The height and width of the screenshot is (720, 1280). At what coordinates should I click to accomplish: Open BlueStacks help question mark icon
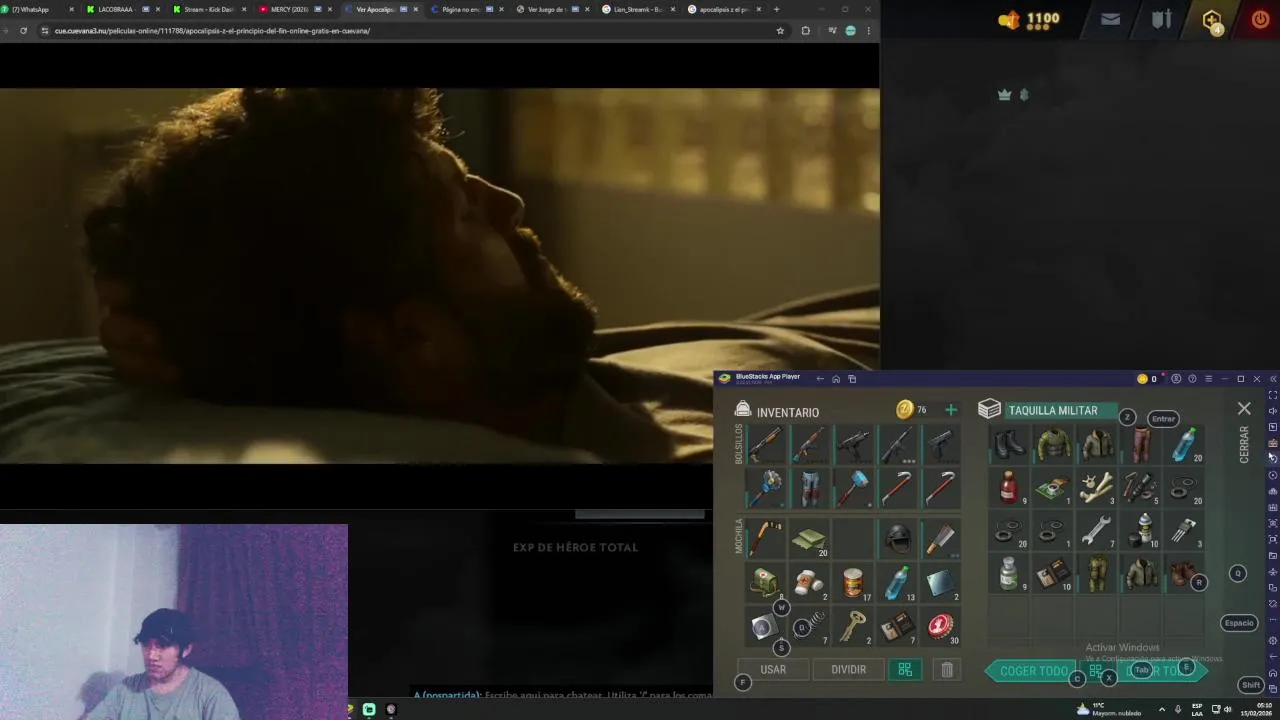point(1192,379)
